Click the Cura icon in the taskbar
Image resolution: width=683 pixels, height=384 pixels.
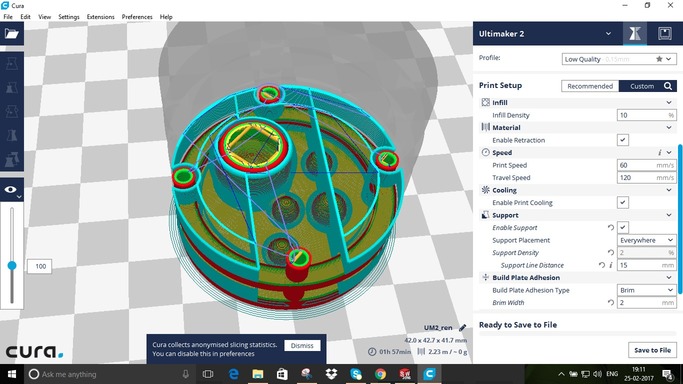(429, 374)
